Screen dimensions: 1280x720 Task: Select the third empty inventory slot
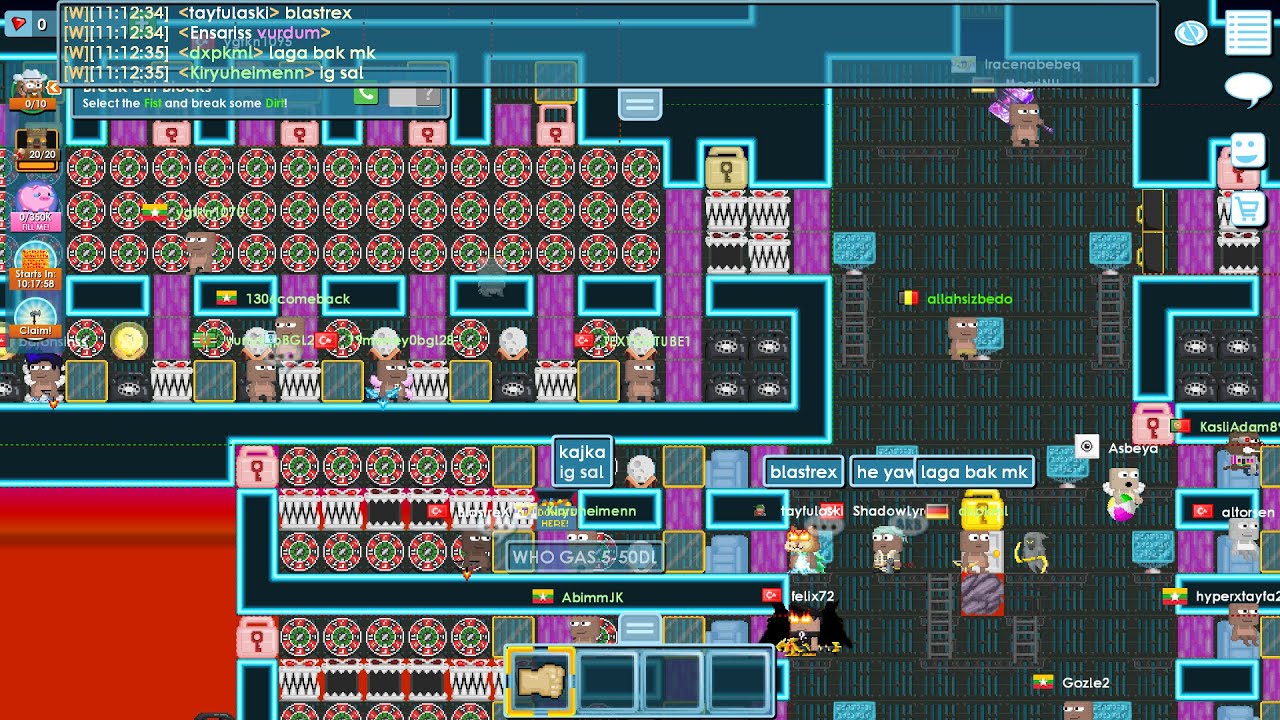[x=673, y=681]
